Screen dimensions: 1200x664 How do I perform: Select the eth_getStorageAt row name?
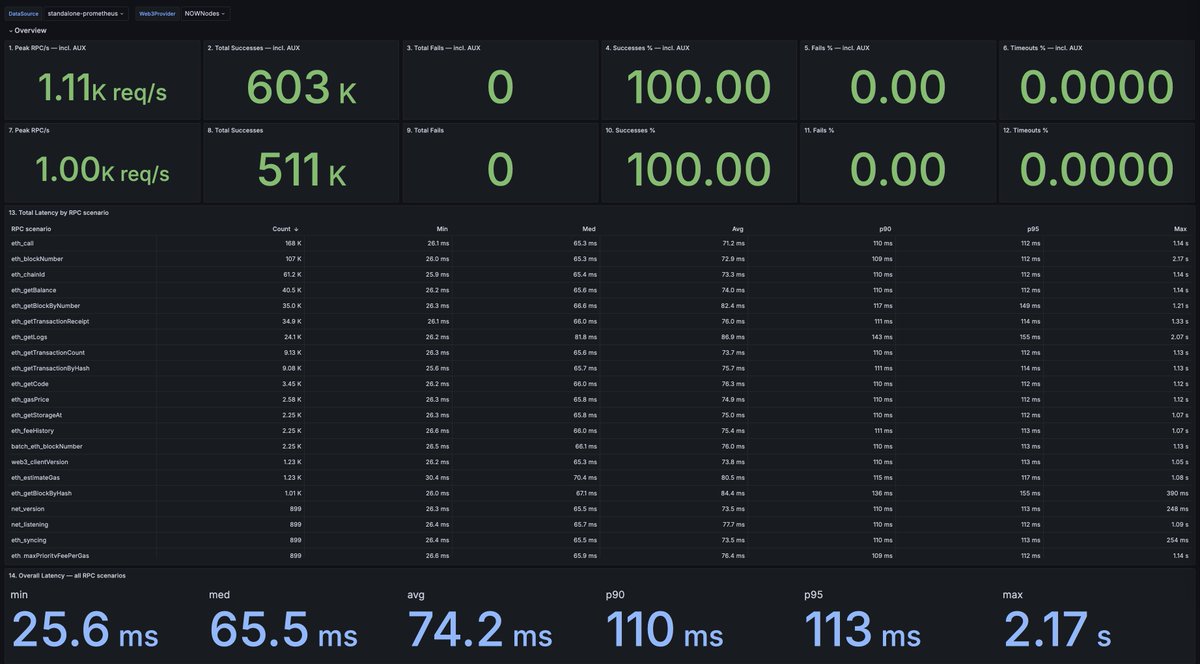(x=35, y=415)
